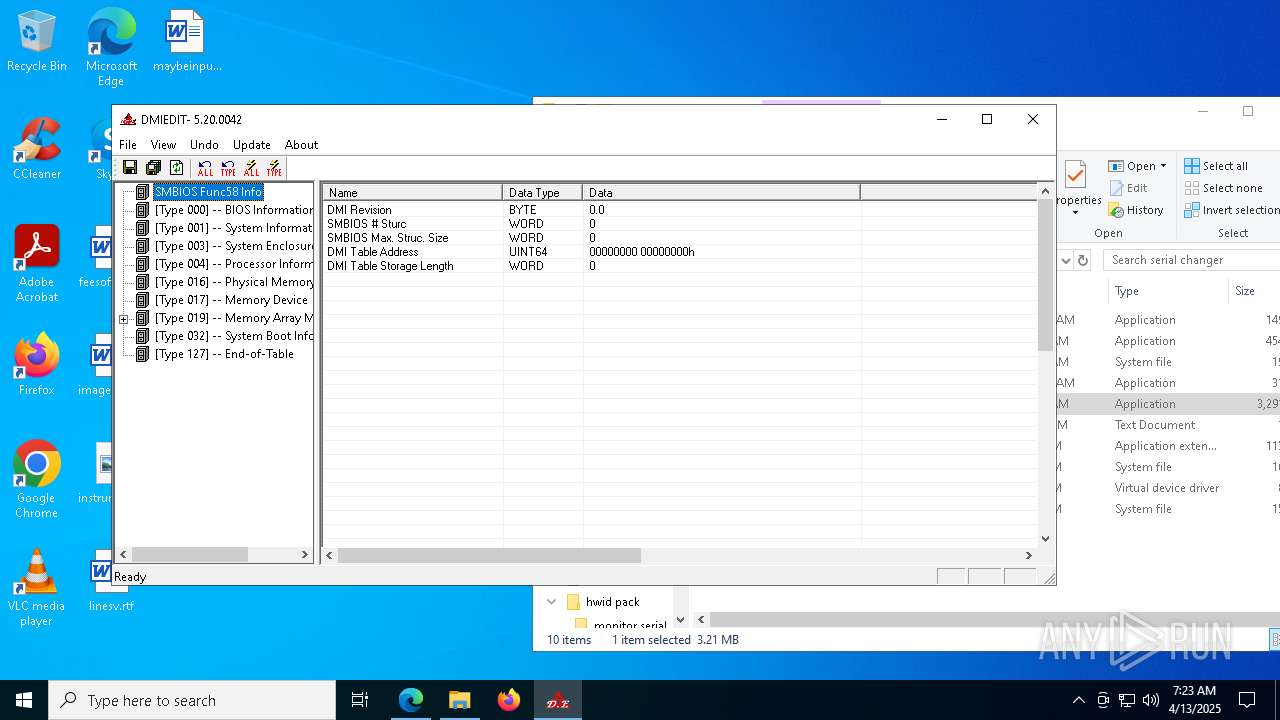The height and width of the screenshot is (720, 1280).
Task: Click the data list vertical scrollbar down arrow
Action: [1045, 538]
